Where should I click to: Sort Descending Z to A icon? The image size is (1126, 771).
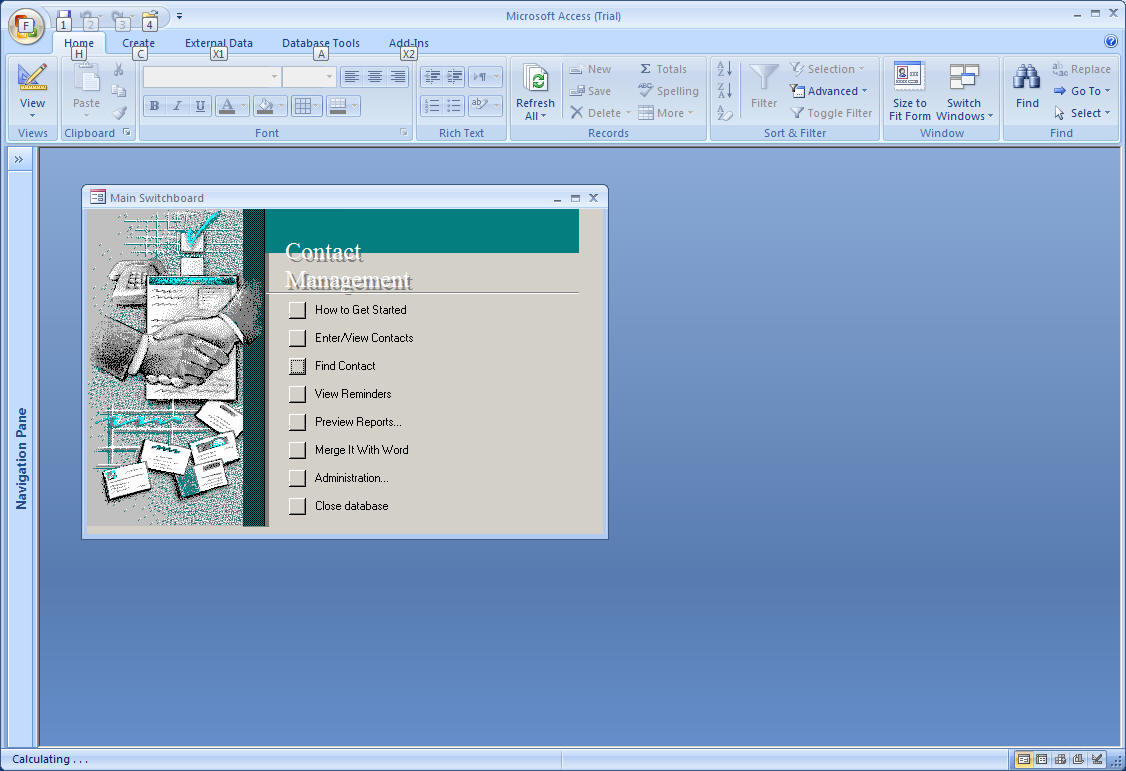725,90
